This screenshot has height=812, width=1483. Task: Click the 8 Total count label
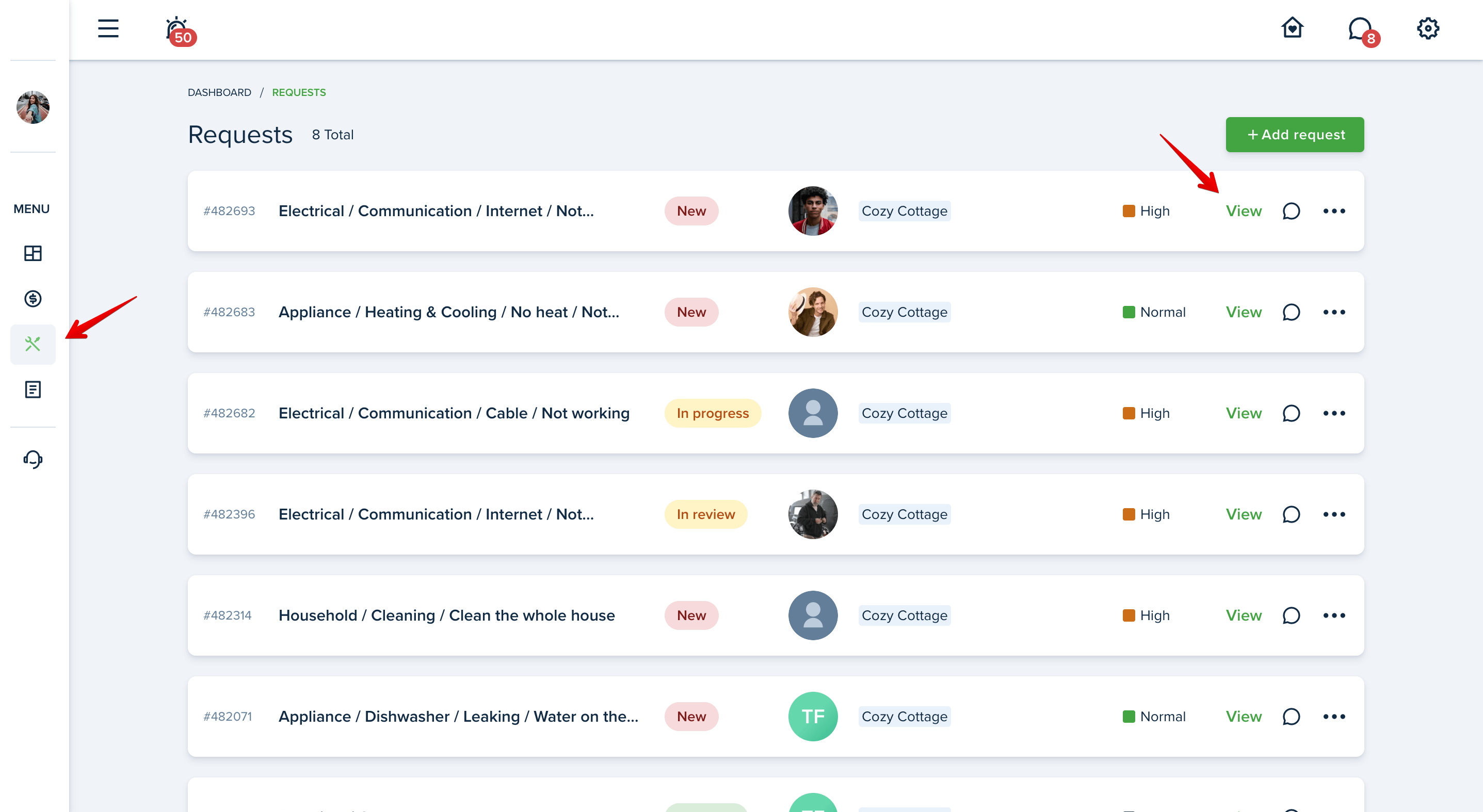[x=333, y=135]
